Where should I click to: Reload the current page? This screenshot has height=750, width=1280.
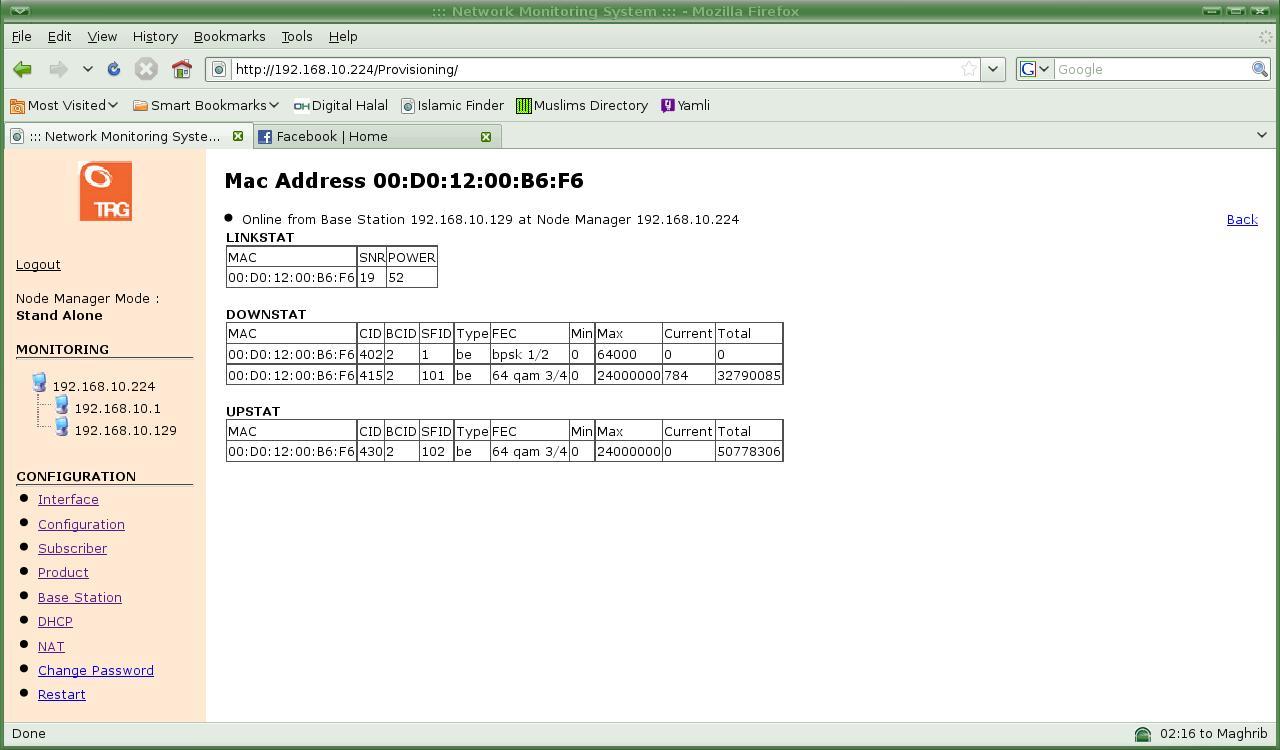coord(114,69)
